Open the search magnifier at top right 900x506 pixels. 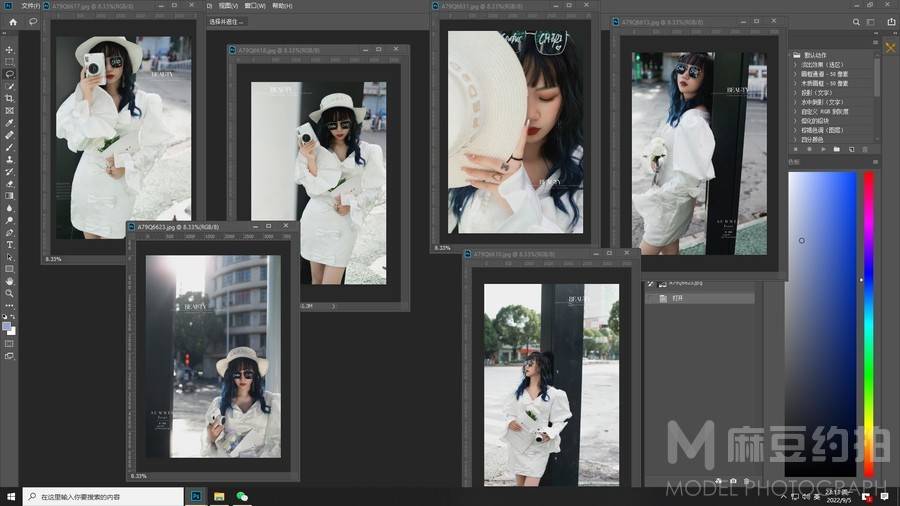pyautogui.click(x=856, y=22)
